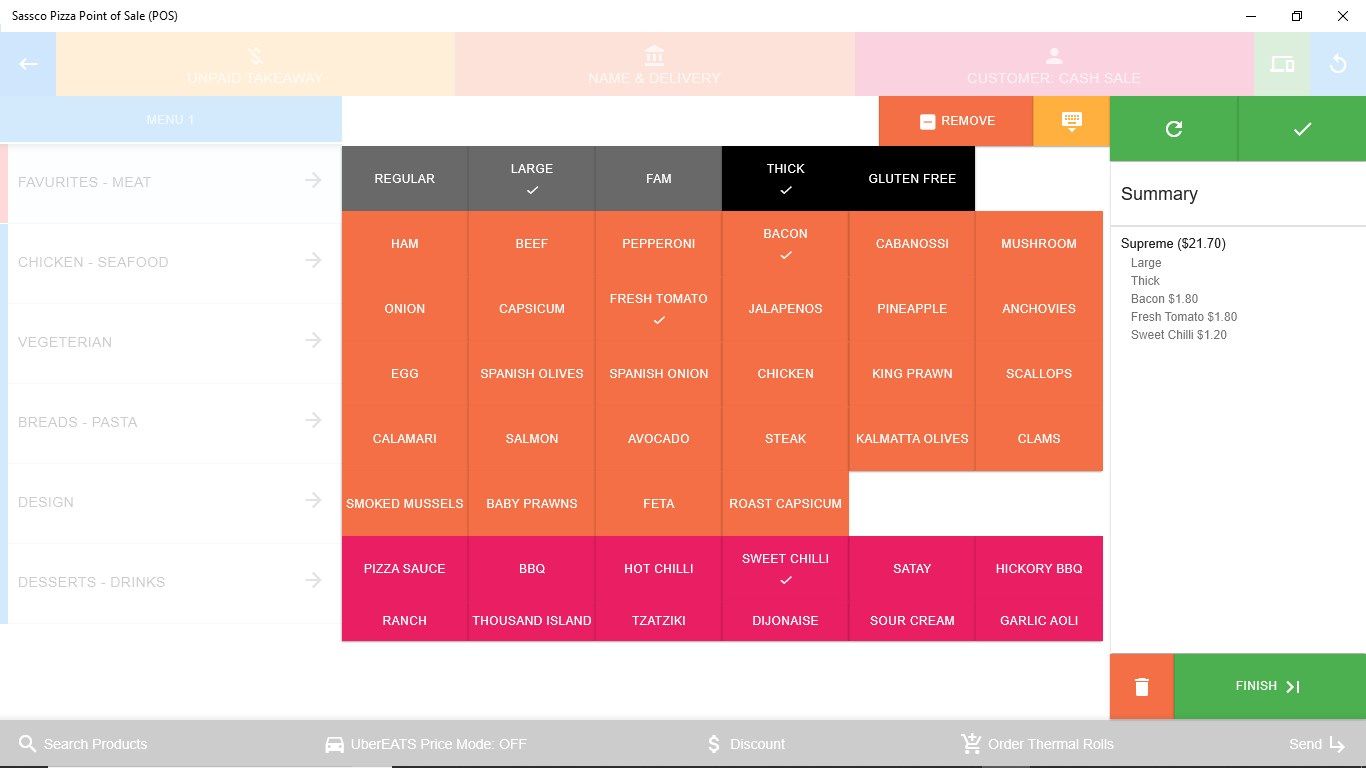Open the Discount dollar option

(746, 744)
